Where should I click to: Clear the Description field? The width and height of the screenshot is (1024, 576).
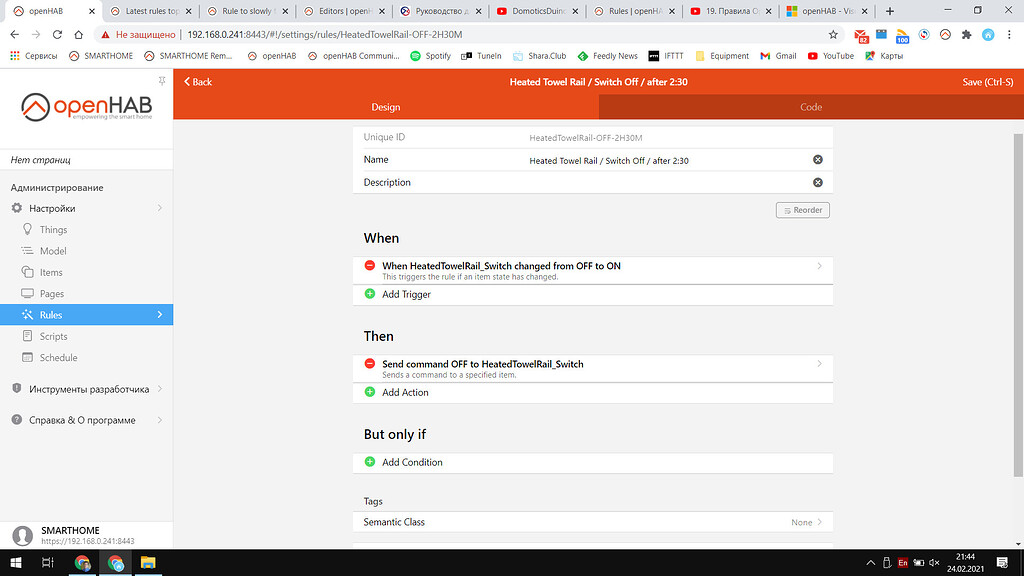[817, 182]
